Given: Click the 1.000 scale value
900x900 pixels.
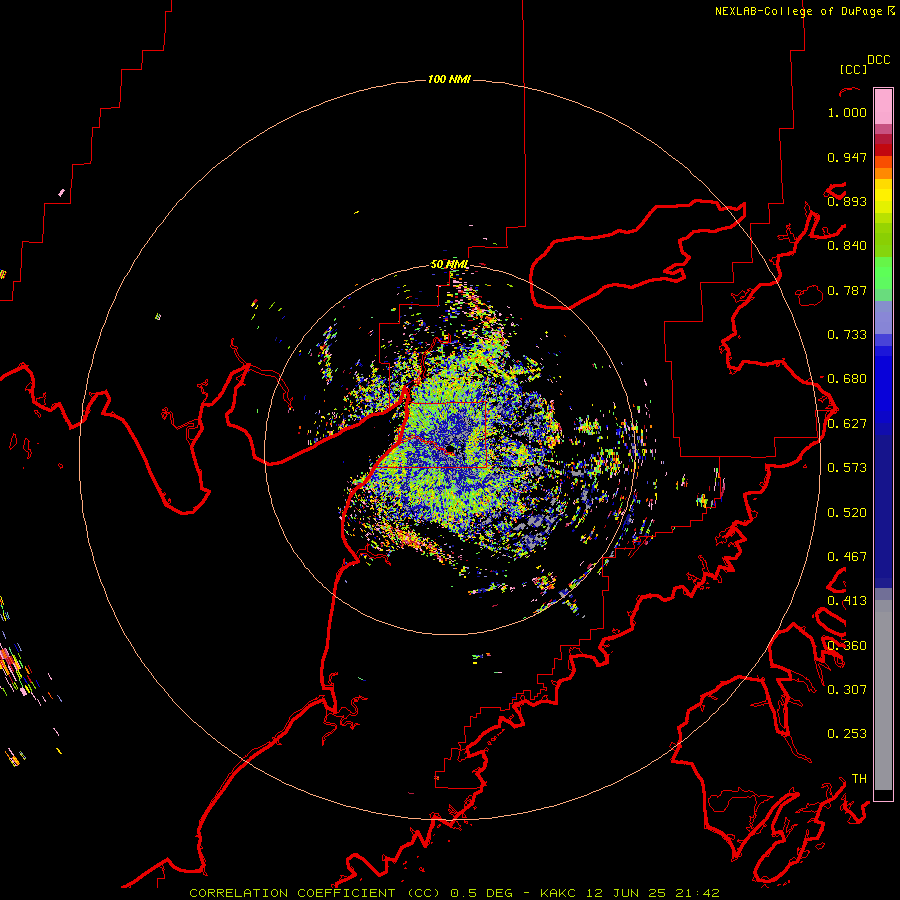Looking at the screenshot, I should click(x=847, y=112).
